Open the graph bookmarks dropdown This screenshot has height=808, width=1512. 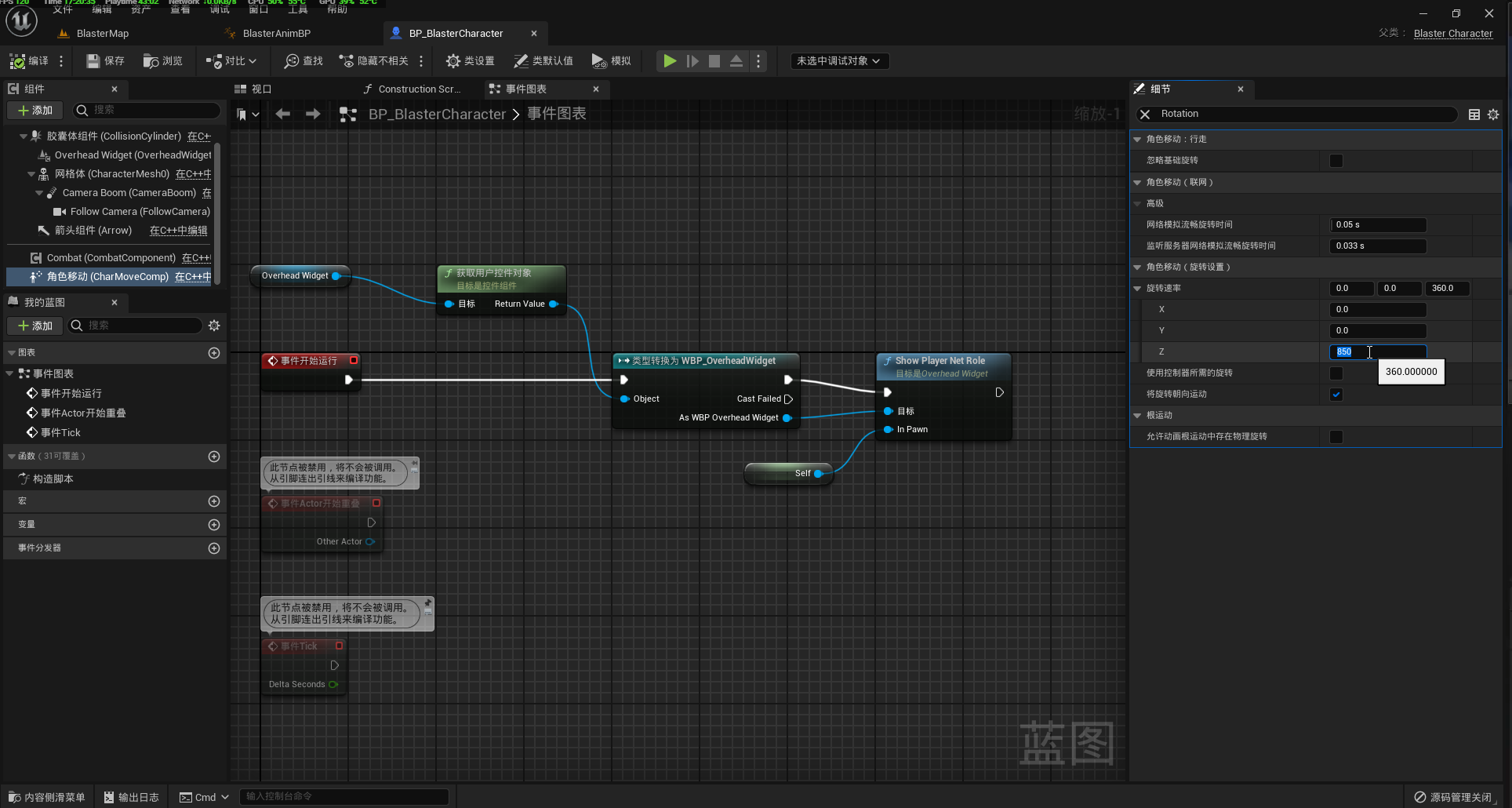tap(248, 115)
